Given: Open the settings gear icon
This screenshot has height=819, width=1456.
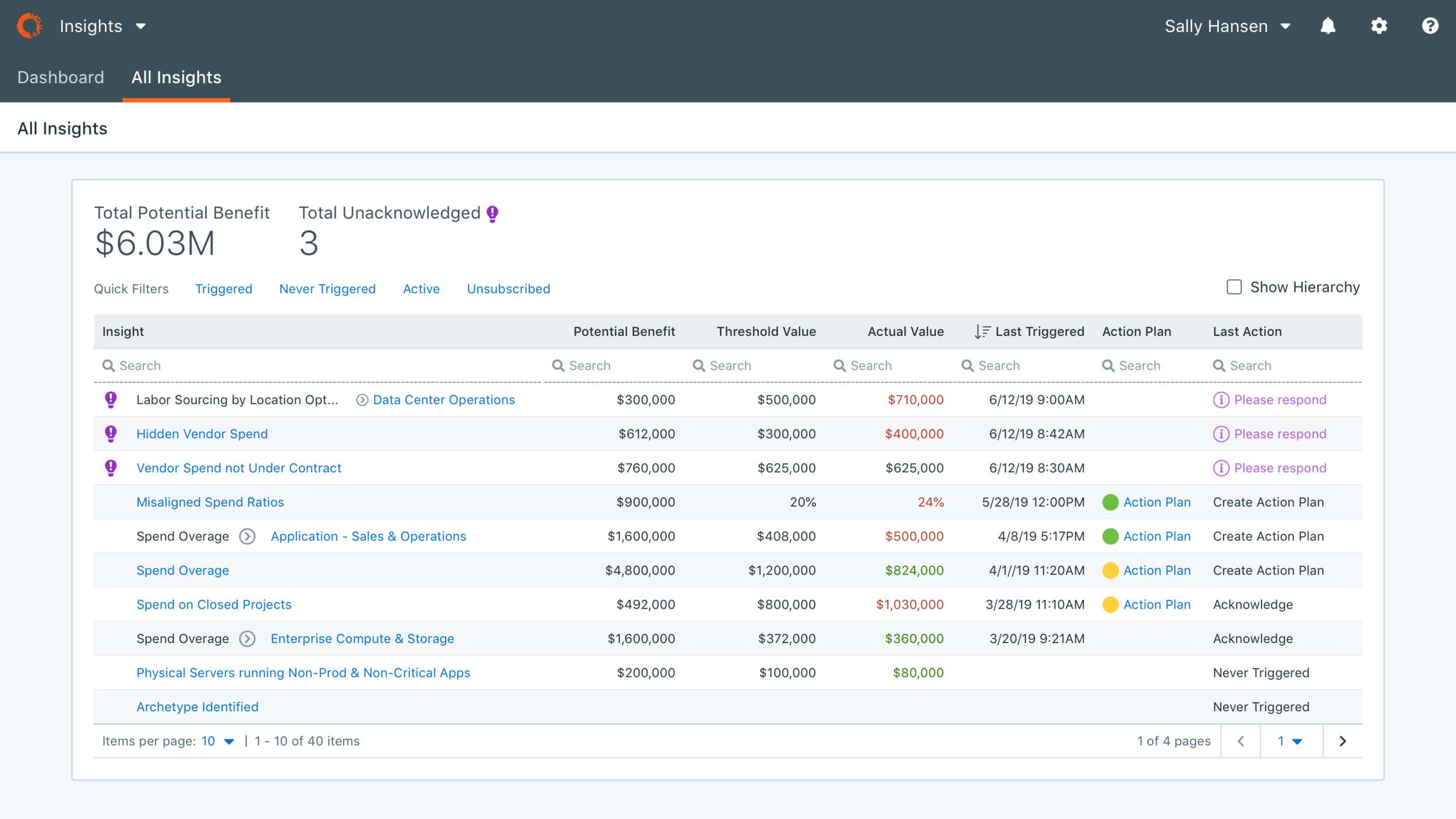Looking at the screenshot, I should 1379,26.
